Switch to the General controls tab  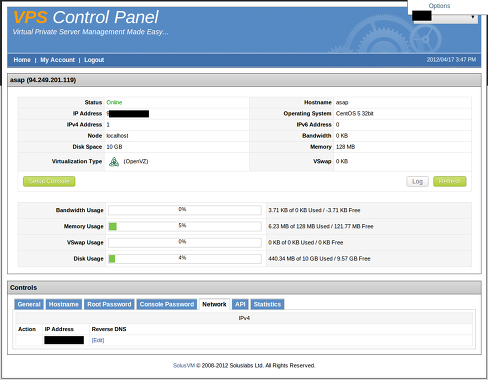point(29,304)
